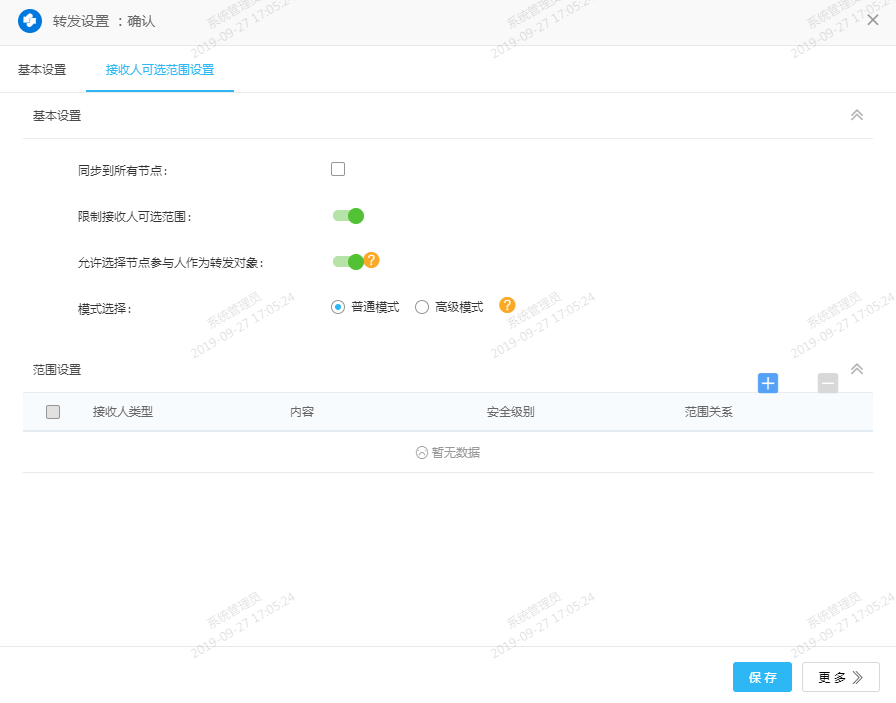Image resolution: width=896 pixels, height=703 pixels.
Task: Click help icon beside node participant toggle
Action: click(371, 260)
